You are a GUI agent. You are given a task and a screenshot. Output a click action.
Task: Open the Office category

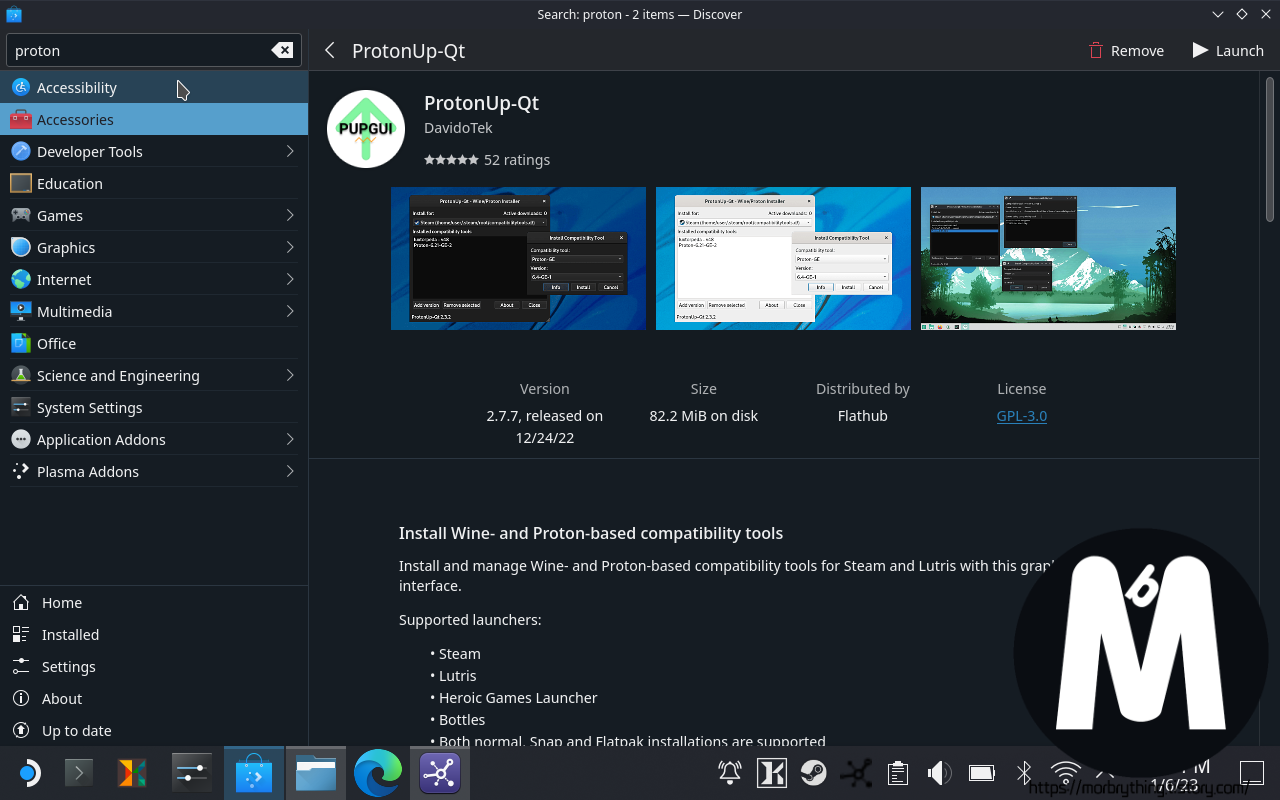[154, 343]
